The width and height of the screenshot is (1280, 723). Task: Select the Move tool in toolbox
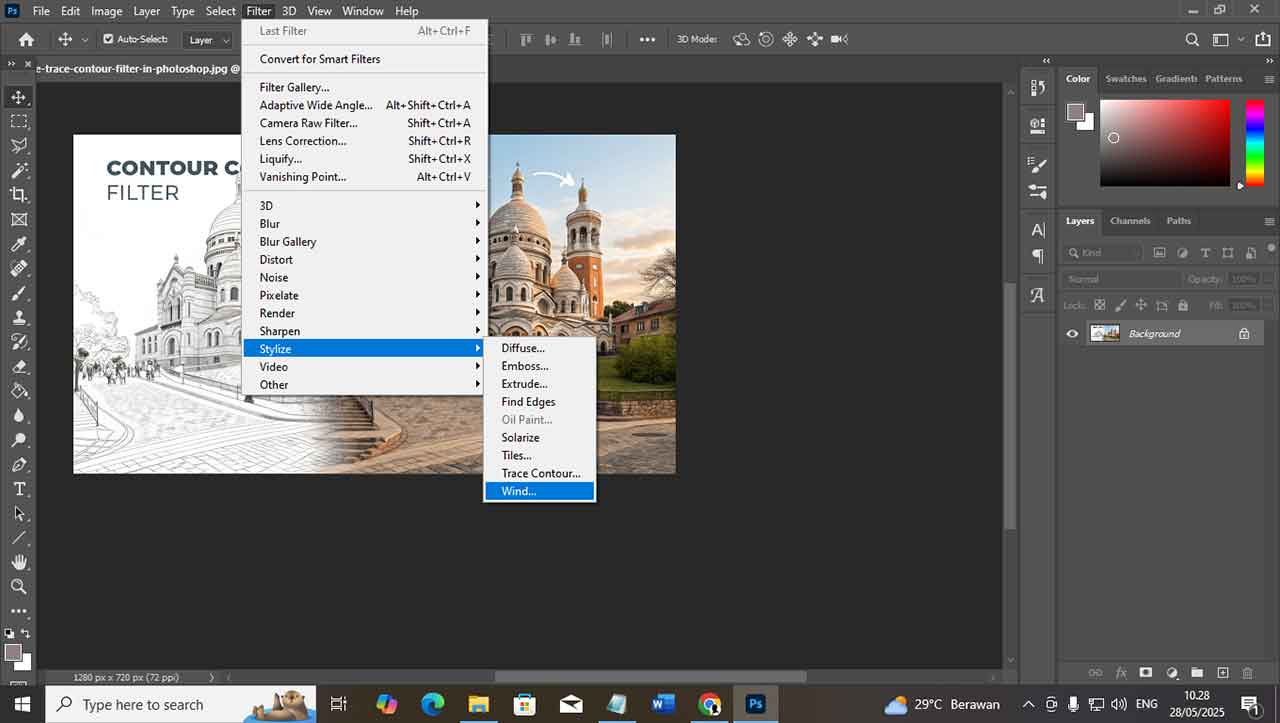(x=19, y=97)
